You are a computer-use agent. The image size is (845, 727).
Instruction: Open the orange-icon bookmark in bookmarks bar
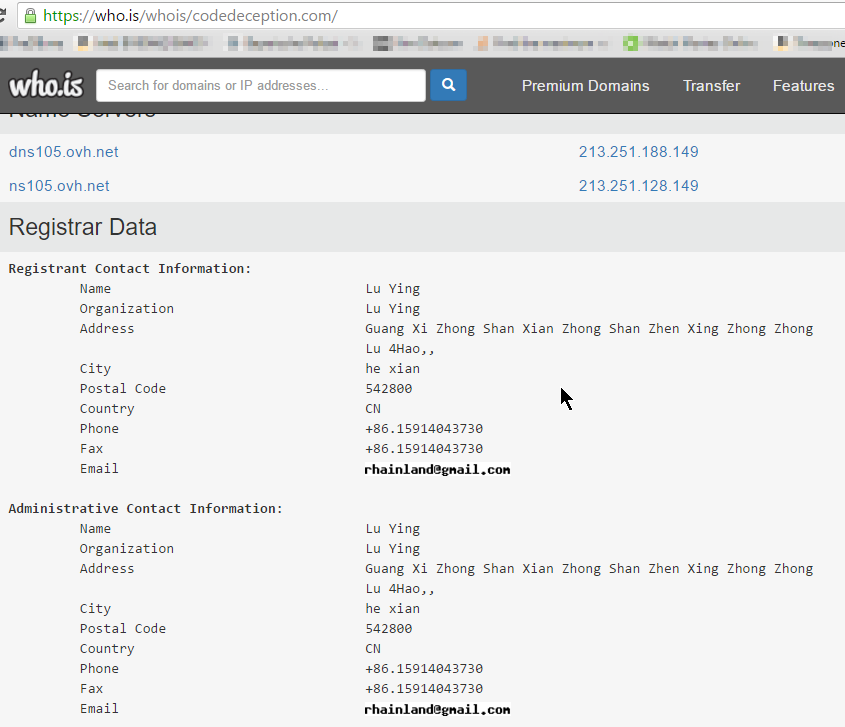482,43
